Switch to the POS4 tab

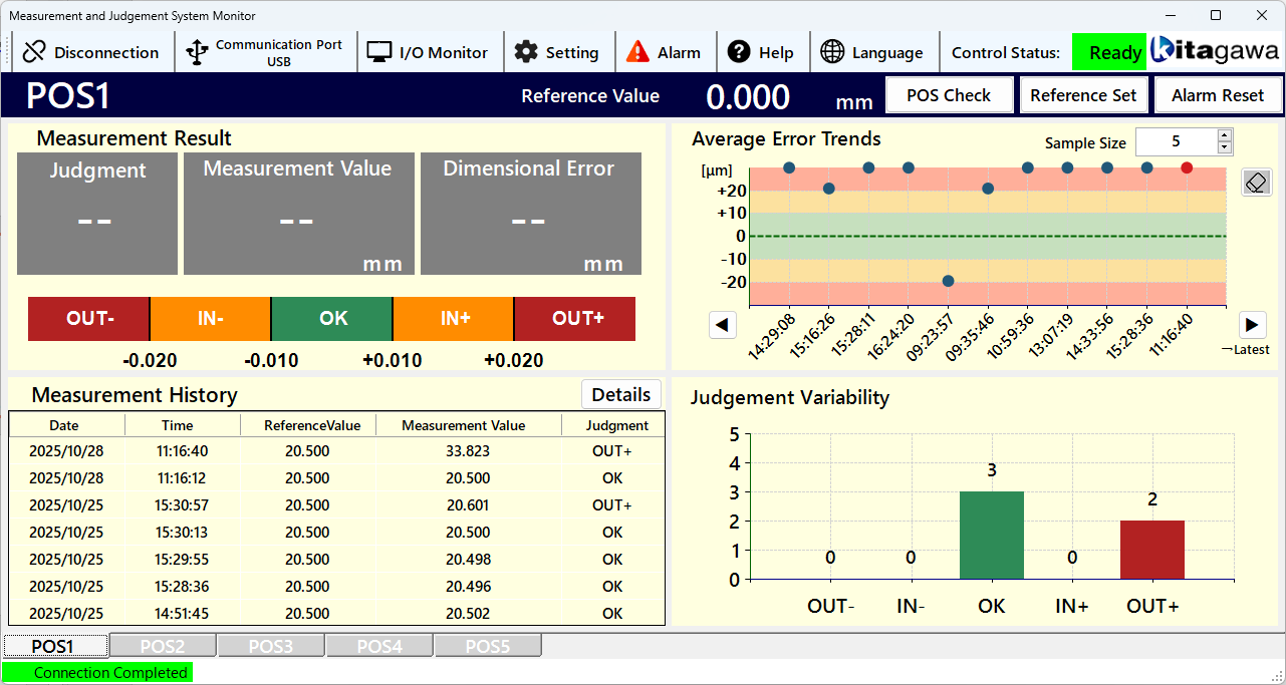379,646
